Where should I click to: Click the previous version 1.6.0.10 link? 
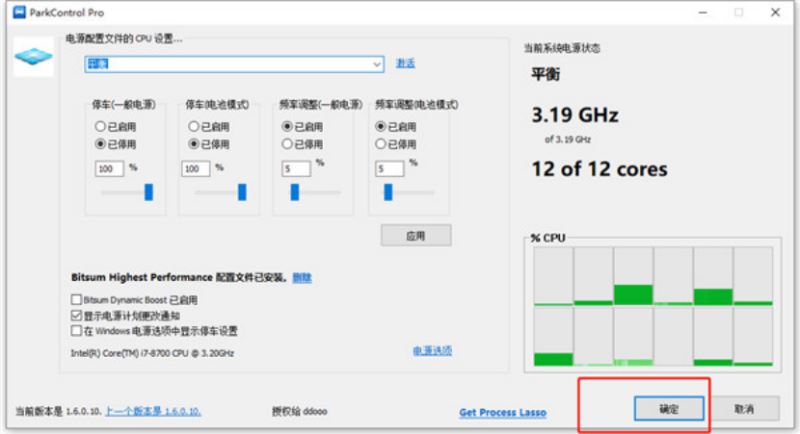tap(153, 411)
